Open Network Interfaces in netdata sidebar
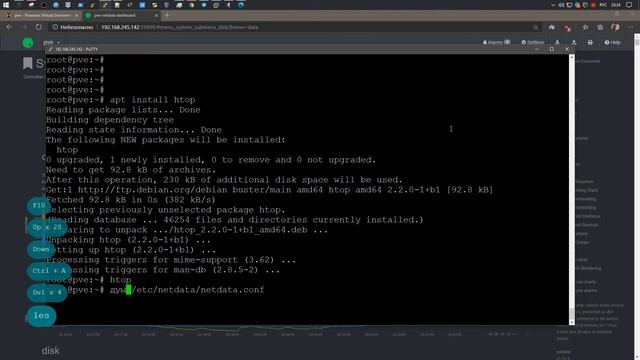 [588, 216]
